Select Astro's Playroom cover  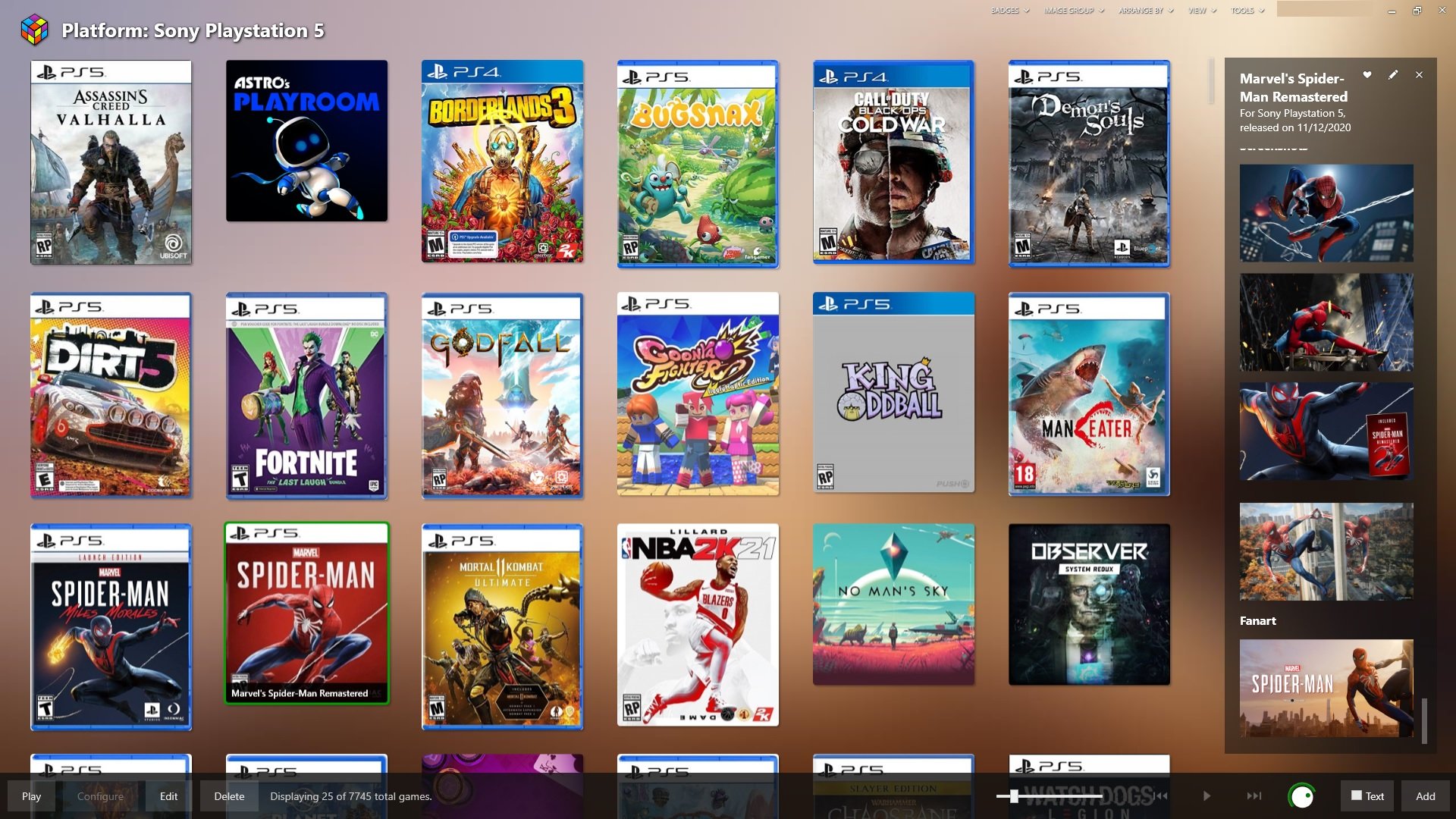pos(306,141)
